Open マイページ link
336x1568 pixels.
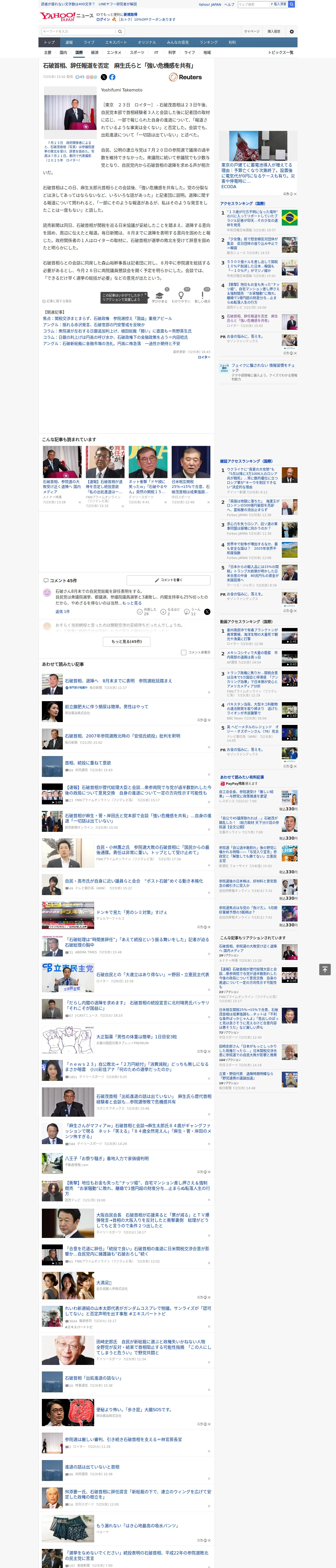pyautogui.click(x=252, y=32)
